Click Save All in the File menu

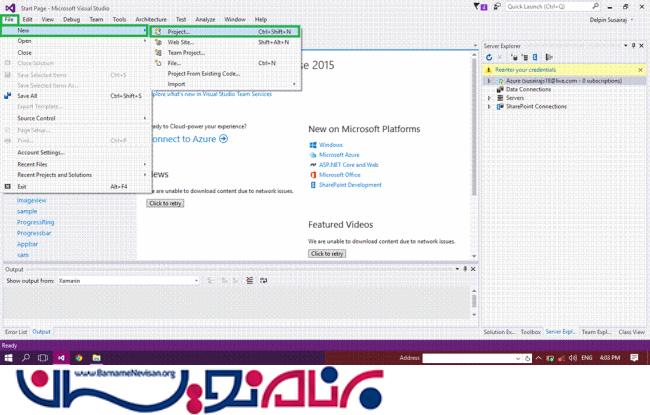(x=76, y=96)
